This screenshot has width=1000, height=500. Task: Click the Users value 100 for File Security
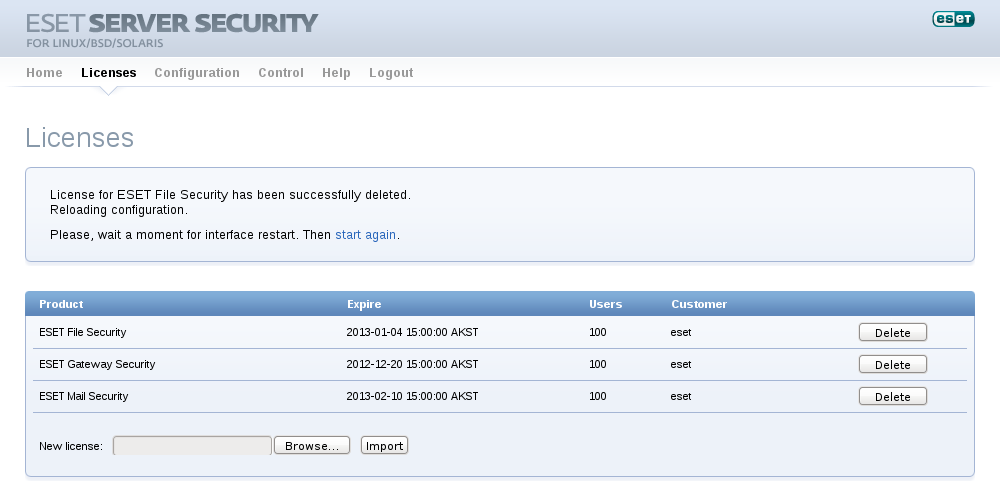[x=598, y=332]
